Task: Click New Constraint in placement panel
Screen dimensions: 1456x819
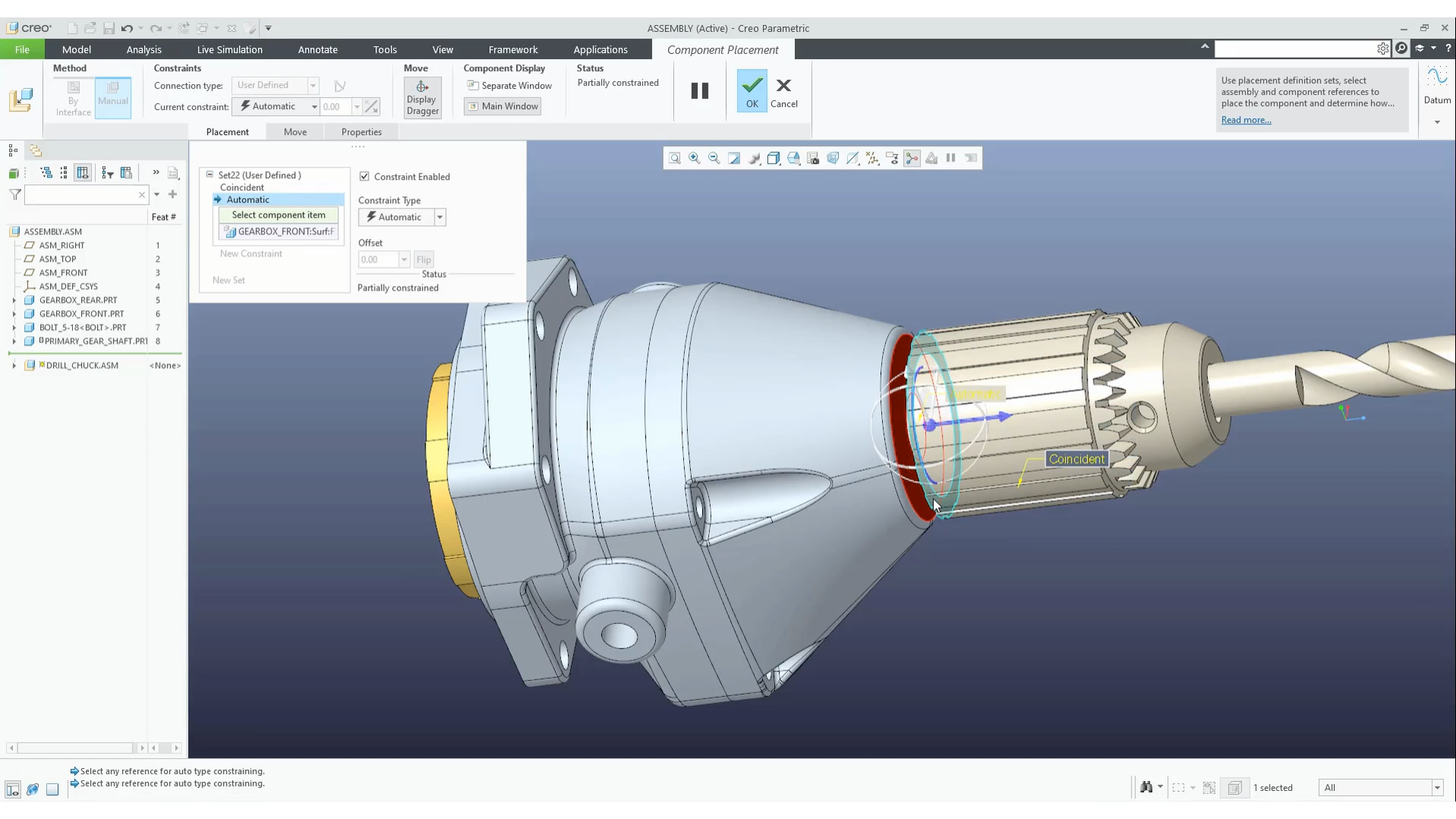Action: (251, 253)
